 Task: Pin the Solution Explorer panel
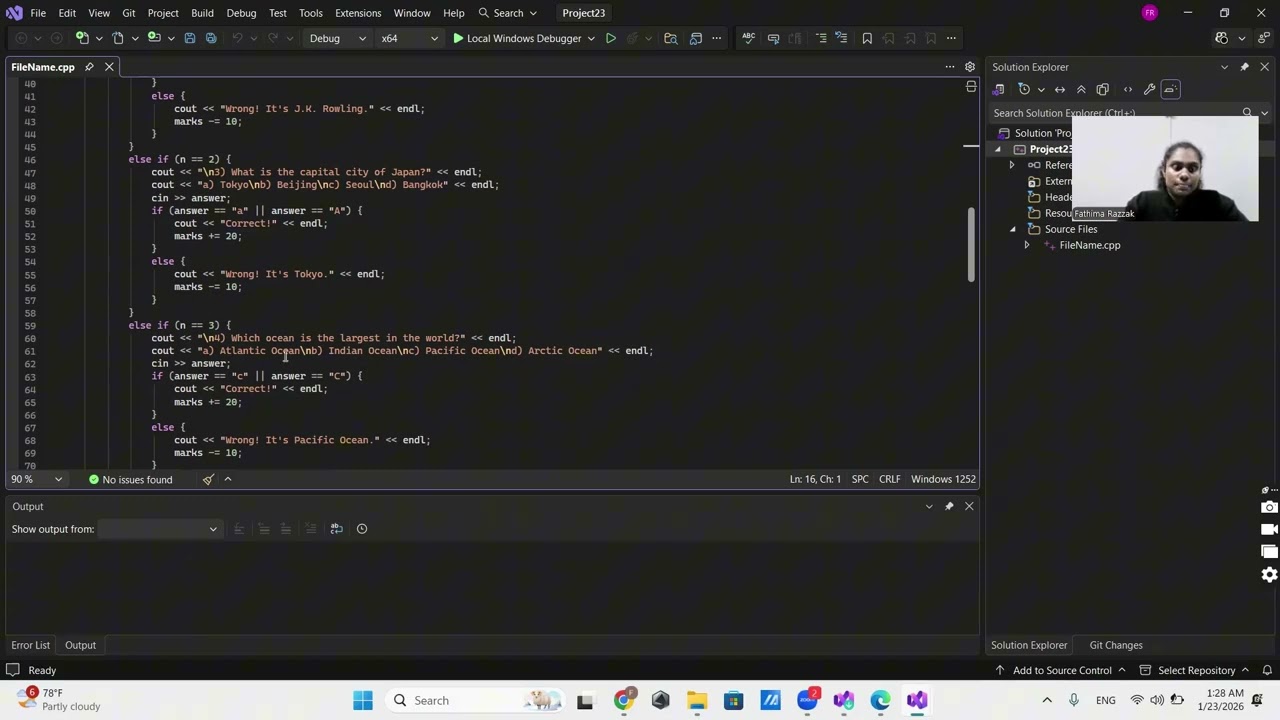coord(1244,67)
